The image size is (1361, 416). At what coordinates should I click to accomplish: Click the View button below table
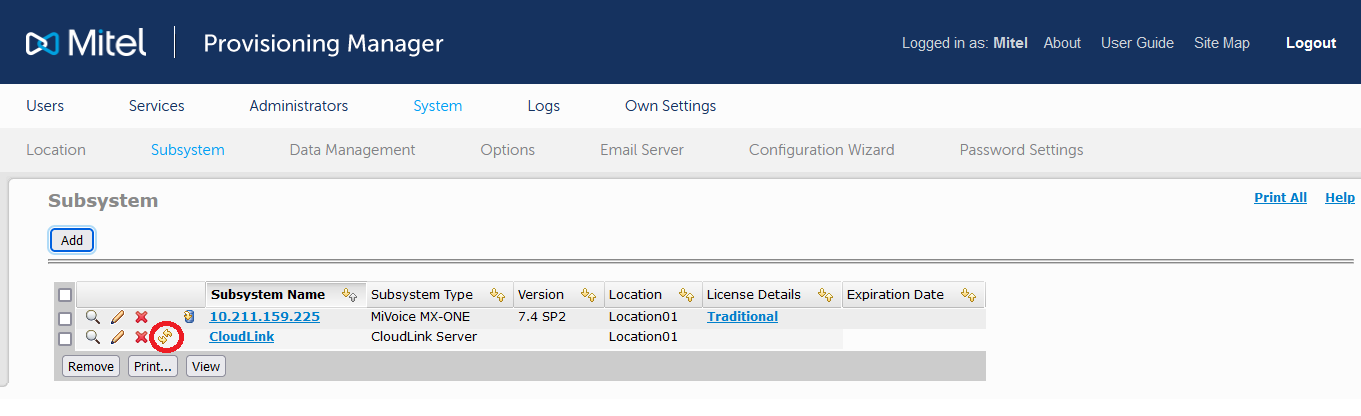(206, 367)
